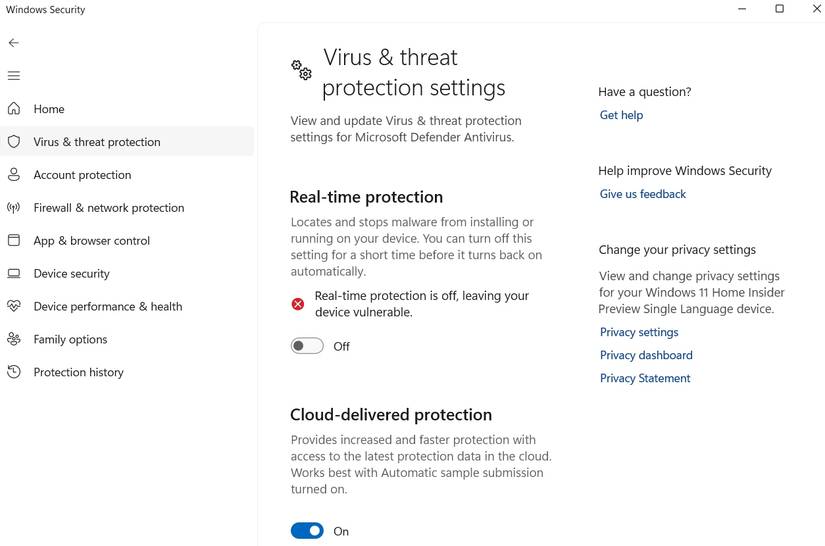Click the App & browser control icon
The image size is (825, 546).
coord(14,241)
